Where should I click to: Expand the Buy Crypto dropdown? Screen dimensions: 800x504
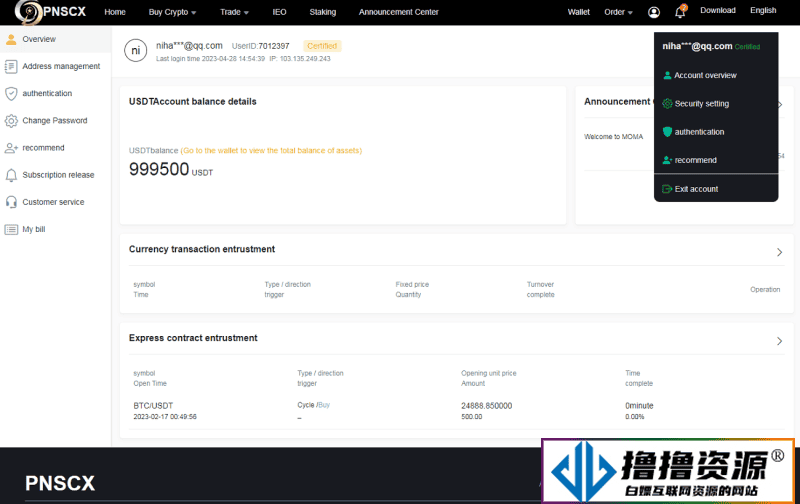(x=172, y=12)
